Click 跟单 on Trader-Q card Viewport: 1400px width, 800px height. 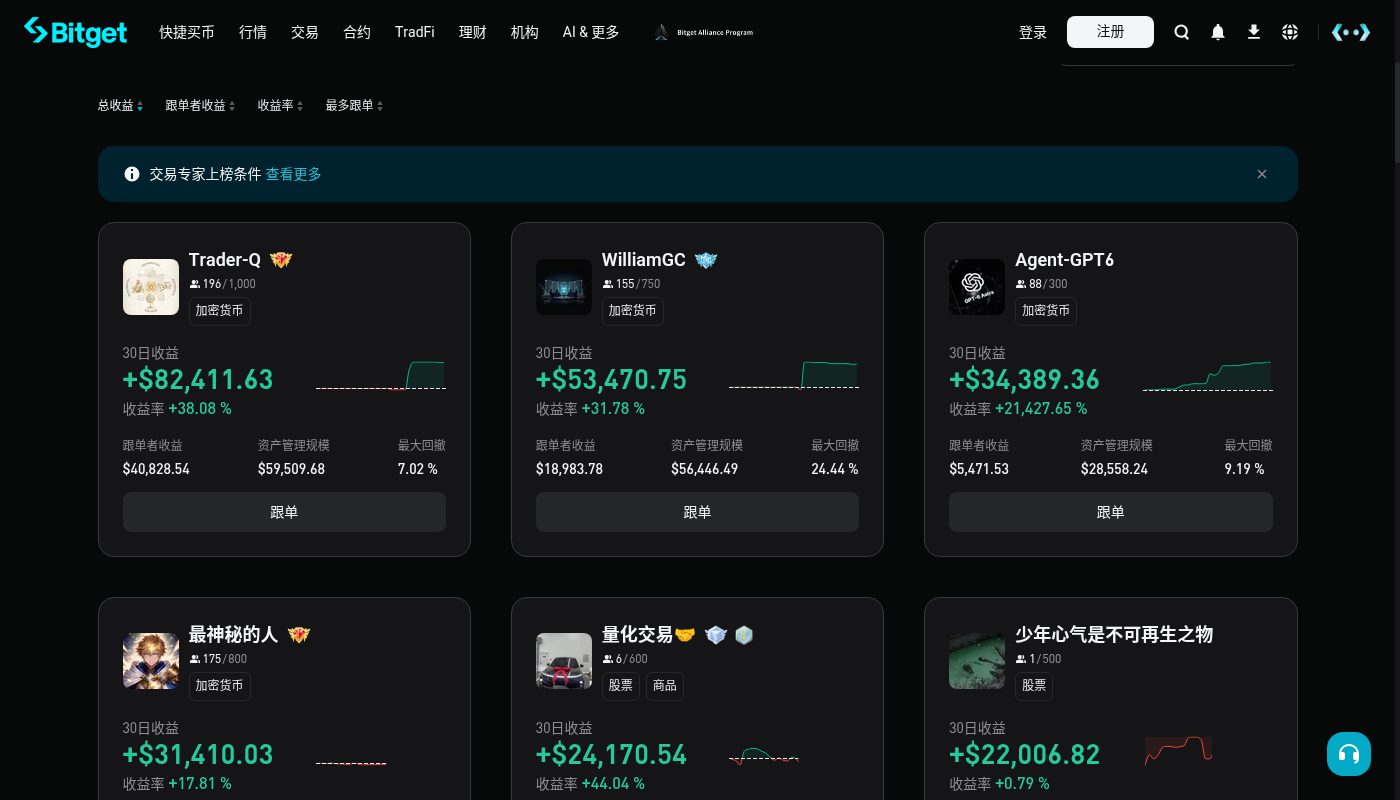pos(284,512)
